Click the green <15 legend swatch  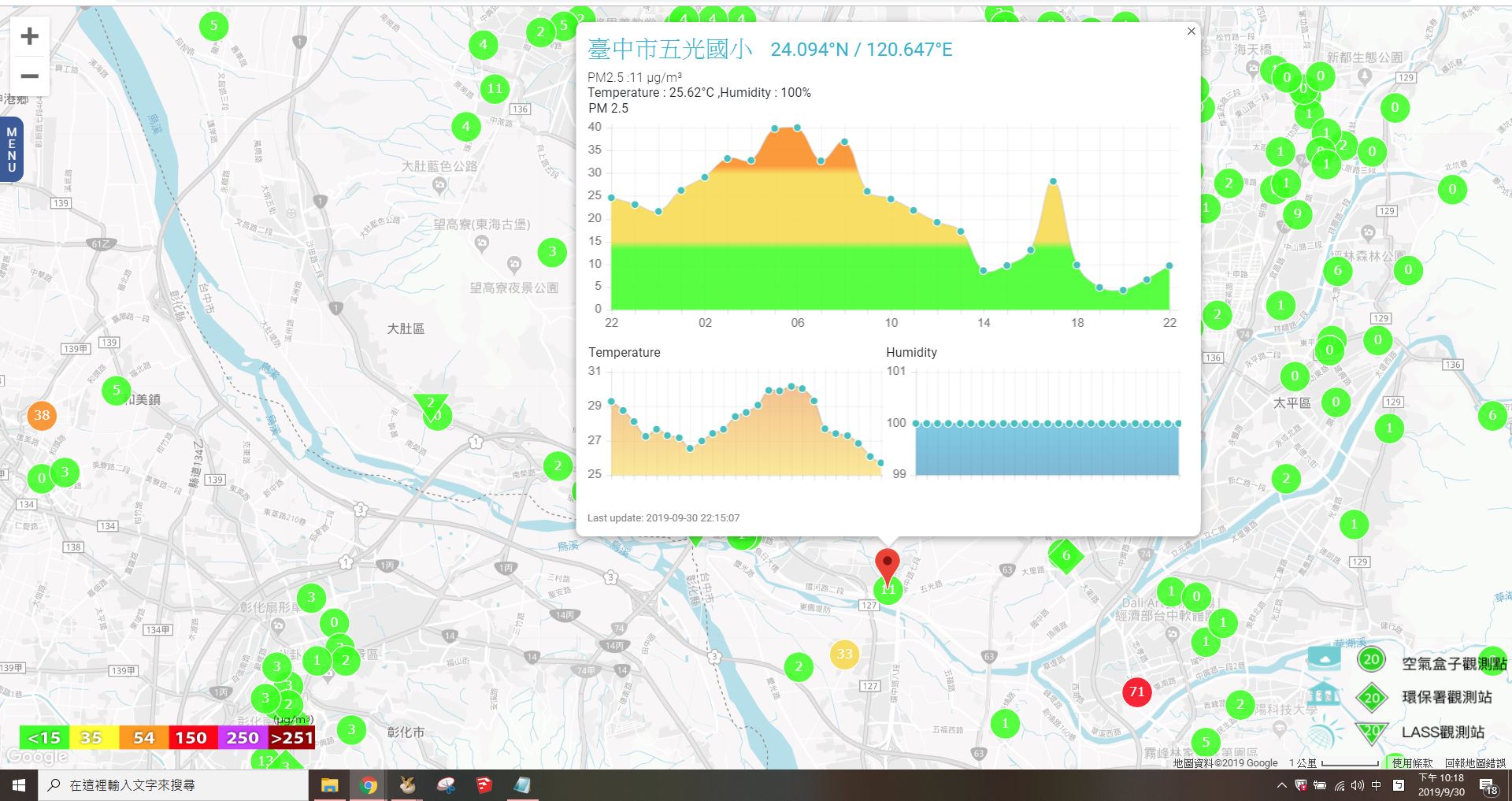tap(44, 737)
